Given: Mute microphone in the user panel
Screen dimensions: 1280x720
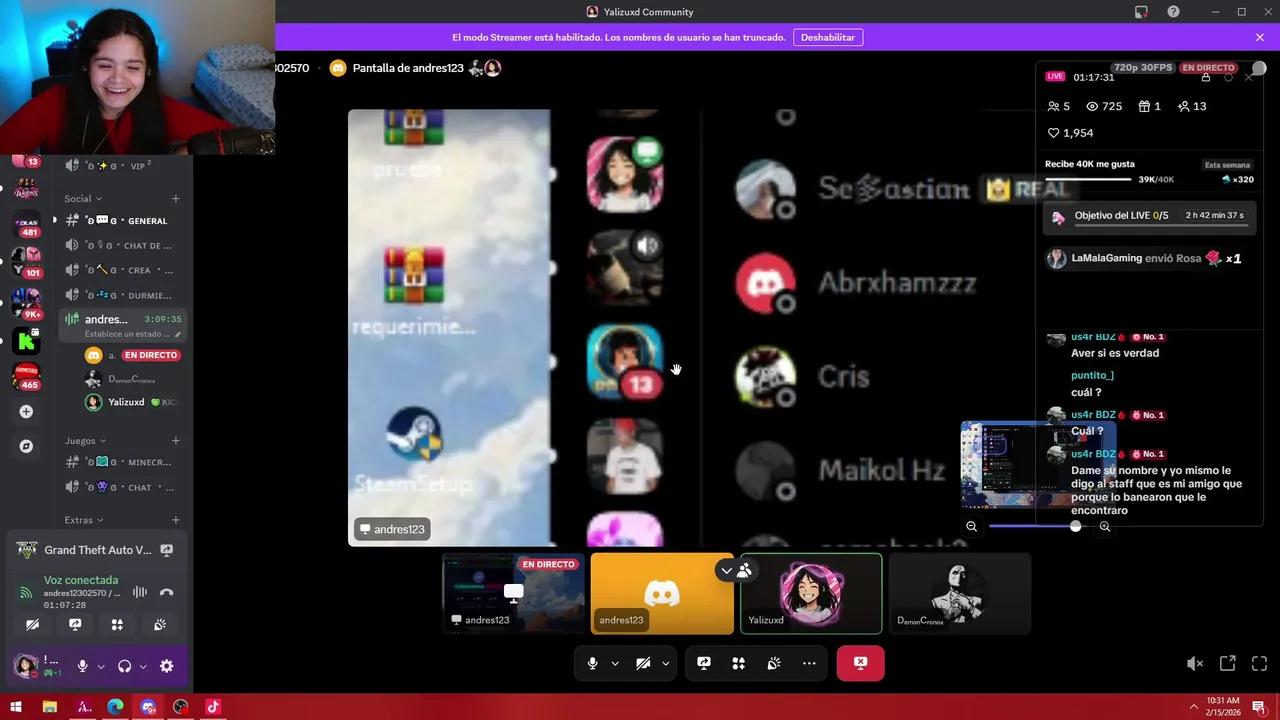Looking at the screenshot, I should point(83,666).
